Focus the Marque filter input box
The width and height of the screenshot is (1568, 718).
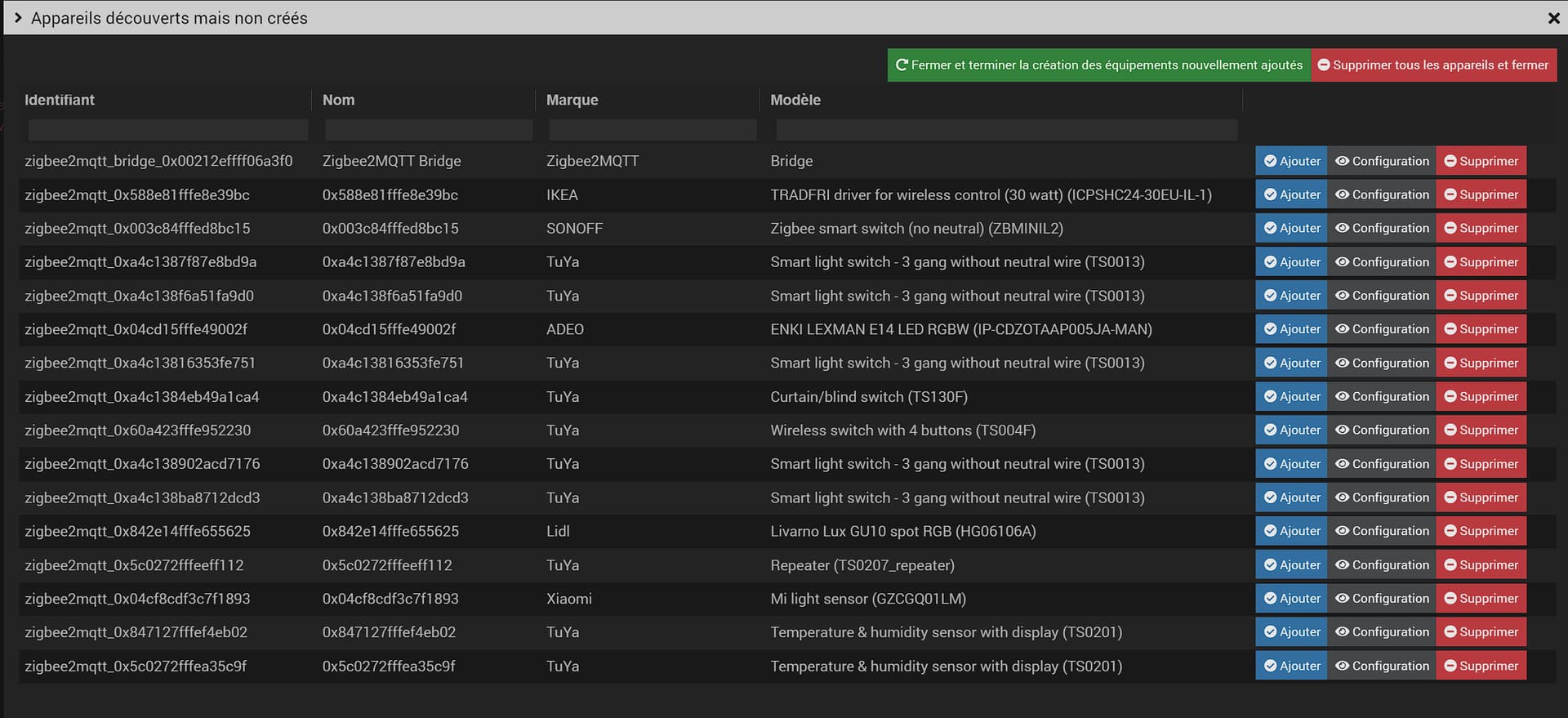652,130
